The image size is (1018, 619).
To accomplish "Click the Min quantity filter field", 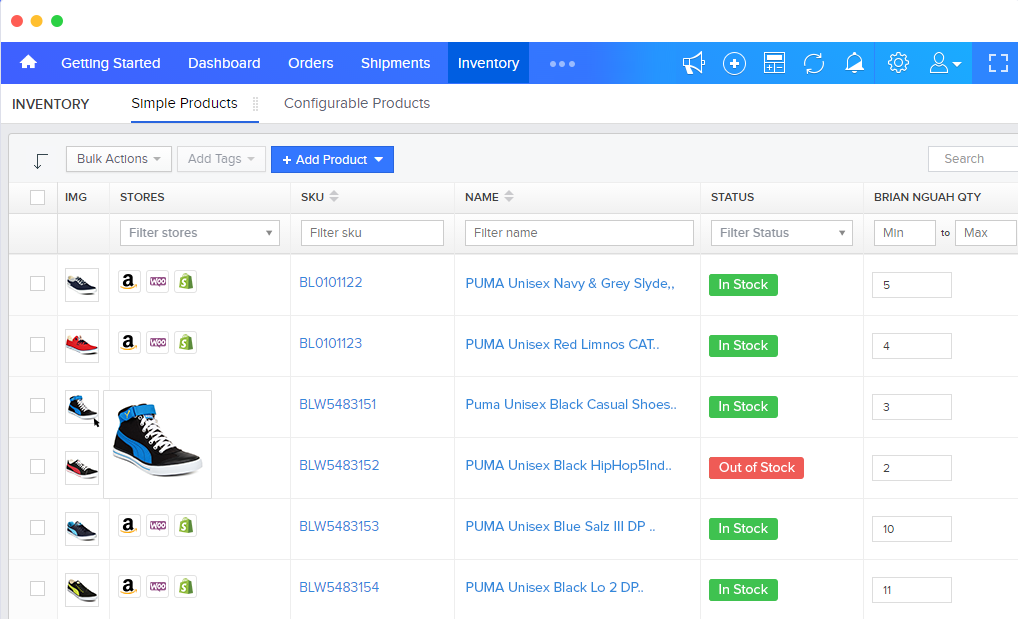I will [904, 233].
